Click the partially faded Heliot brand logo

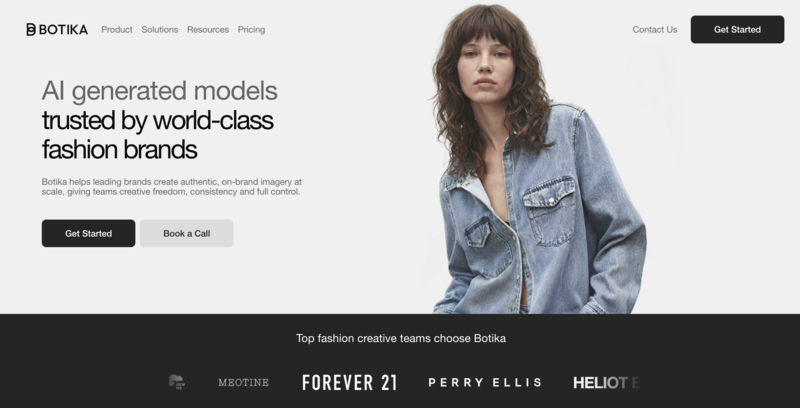pos(606,382)
